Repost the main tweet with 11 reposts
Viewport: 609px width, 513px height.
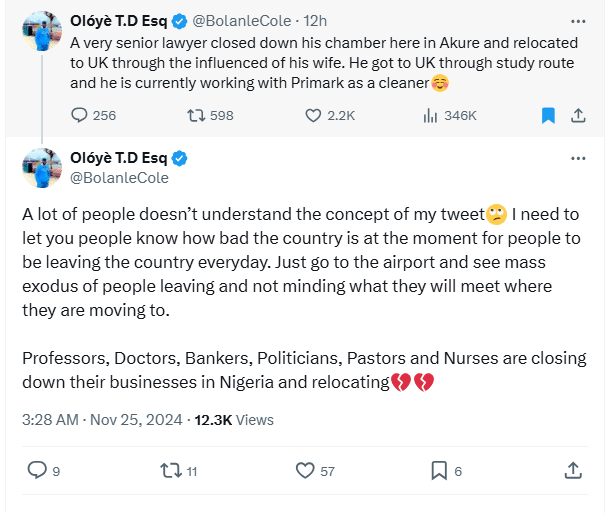click(170, 470)
